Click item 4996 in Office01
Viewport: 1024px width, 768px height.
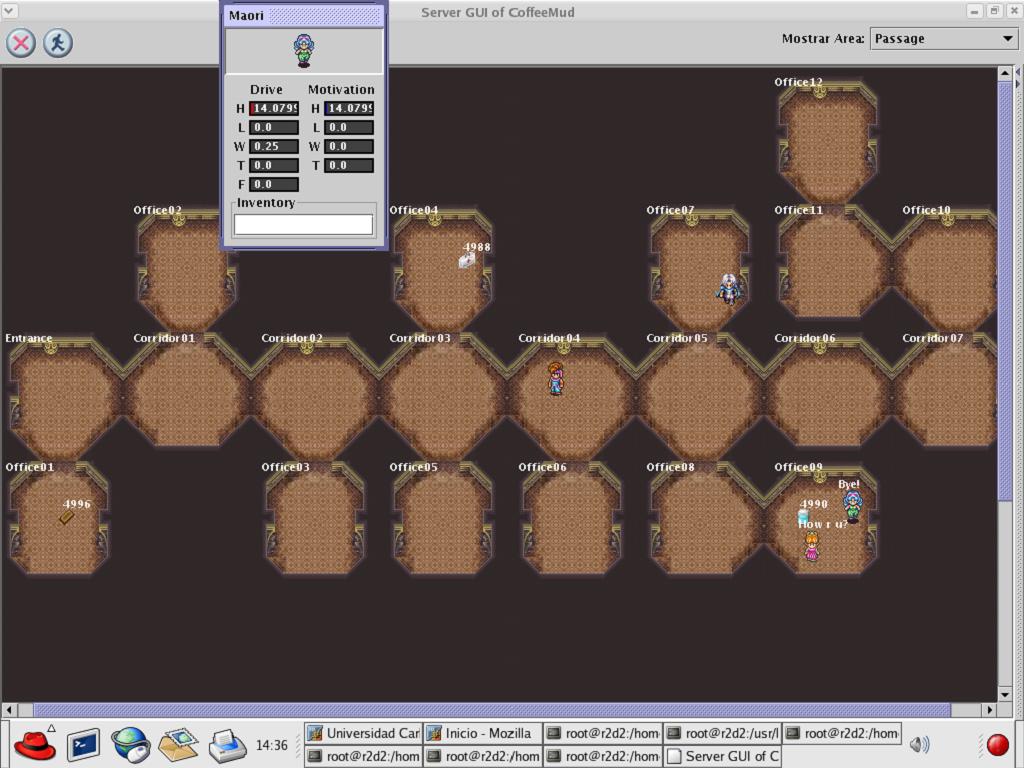[67, 517]
